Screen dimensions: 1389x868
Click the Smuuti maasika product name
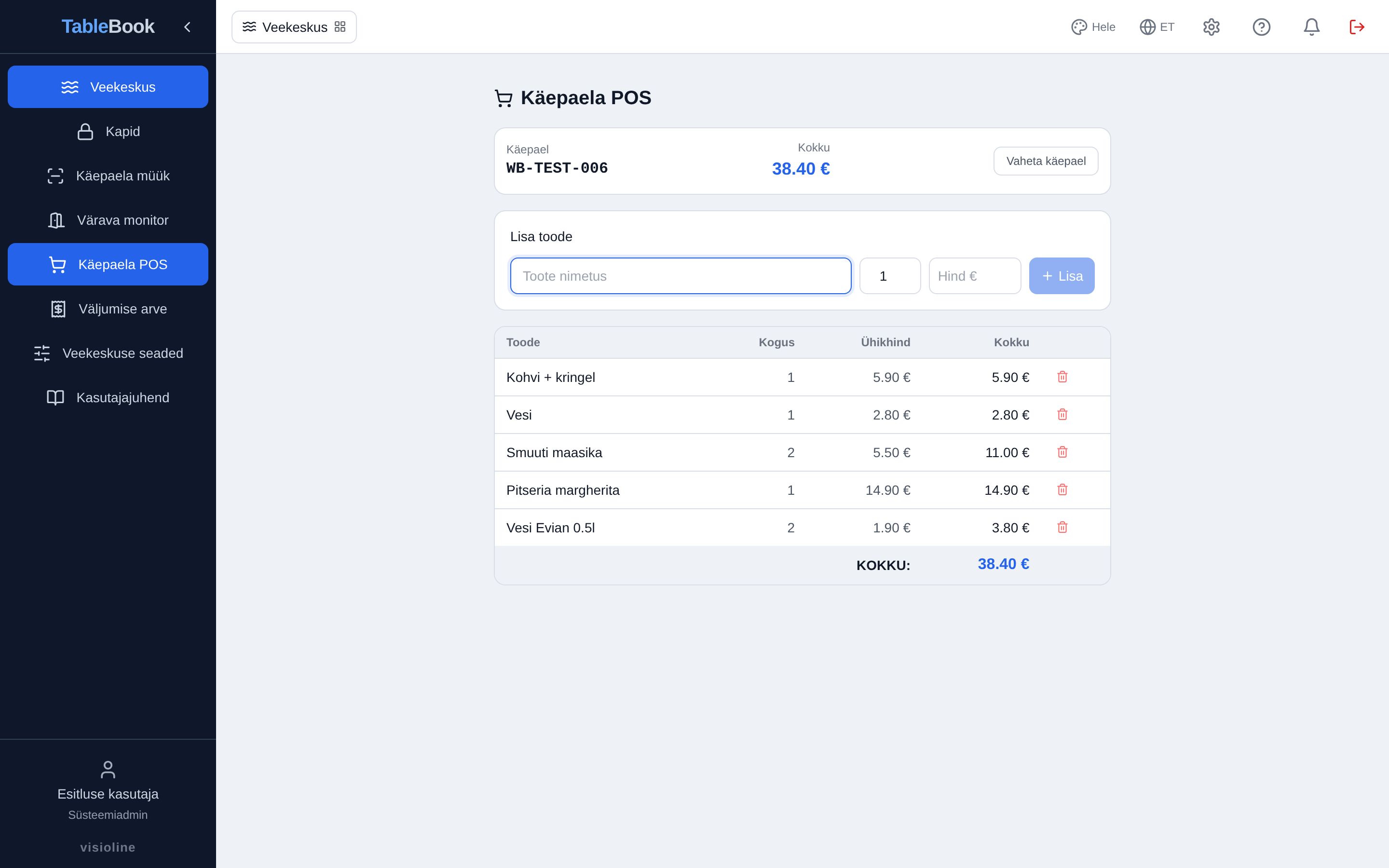554,452
